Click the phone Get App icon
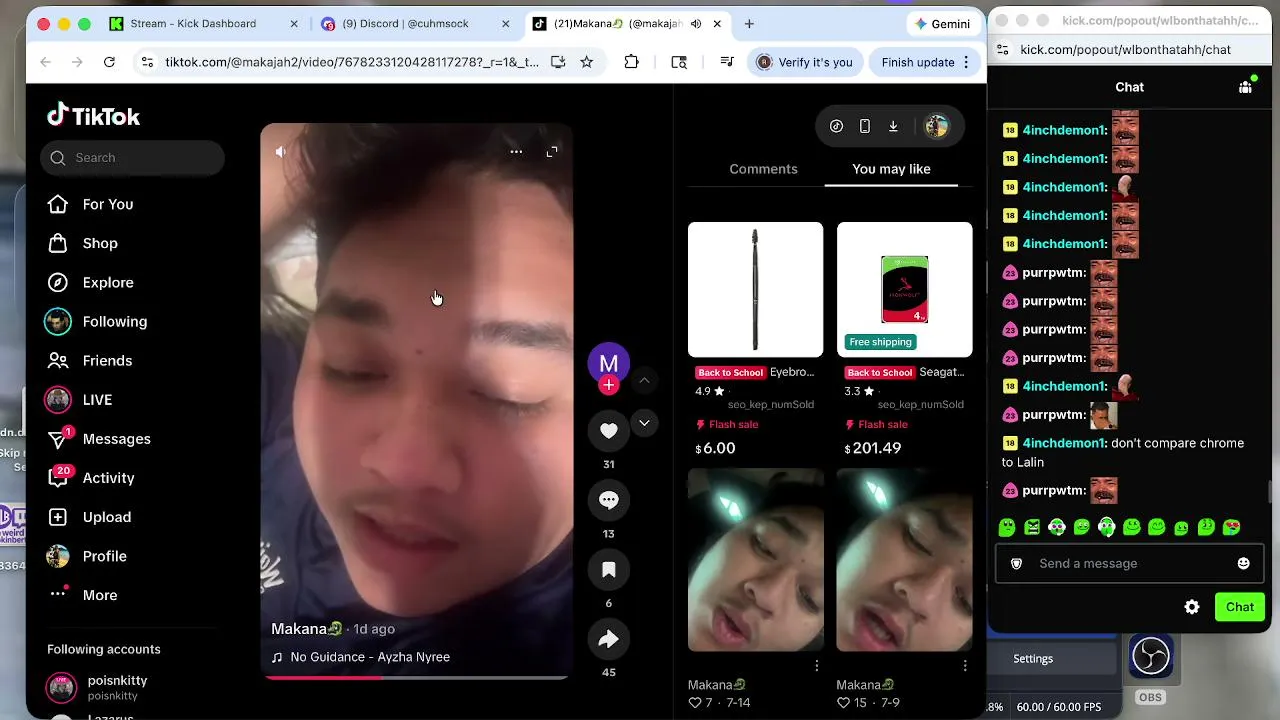The image size is (1280, 720). pyautogui.click(x=865, y=126)
